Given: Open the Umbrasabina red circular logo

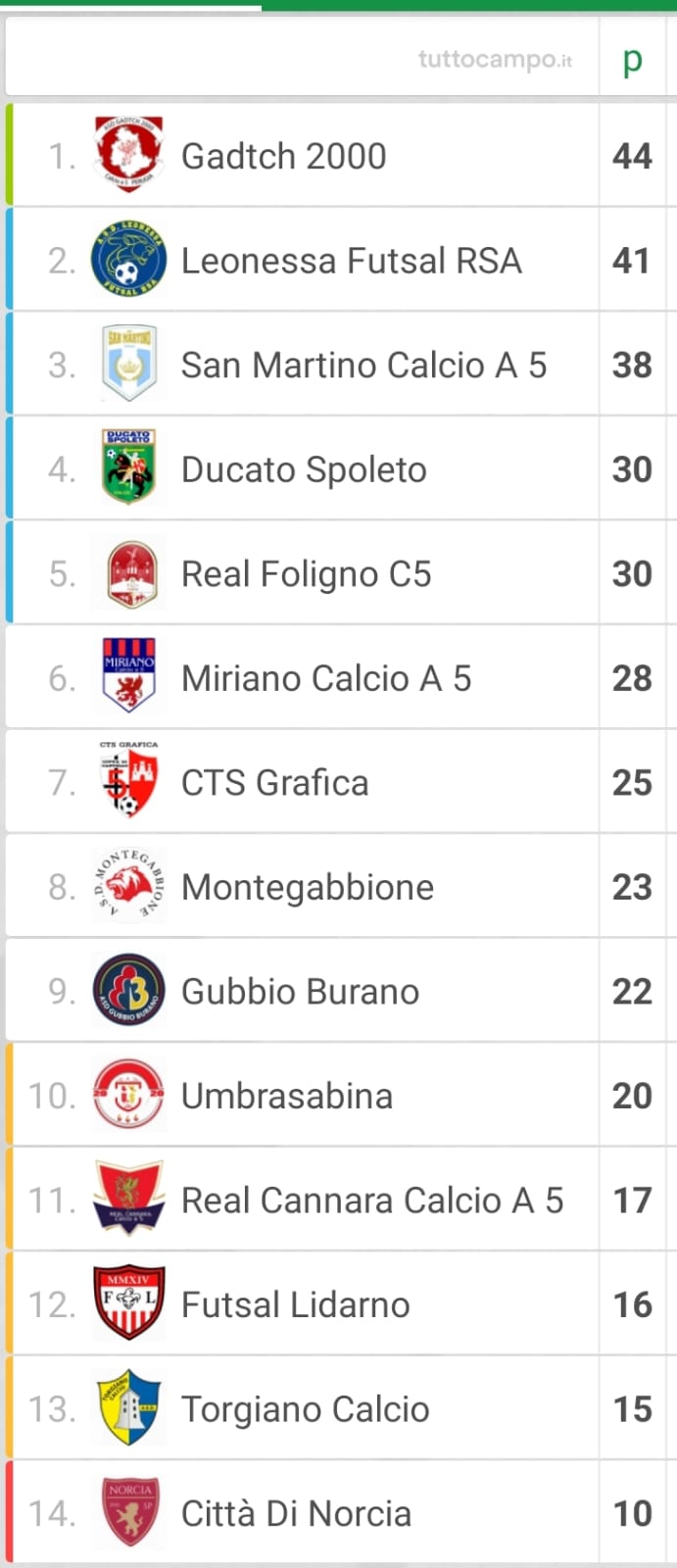Looking at the screenshot, I should click(x=128, y=1095).
